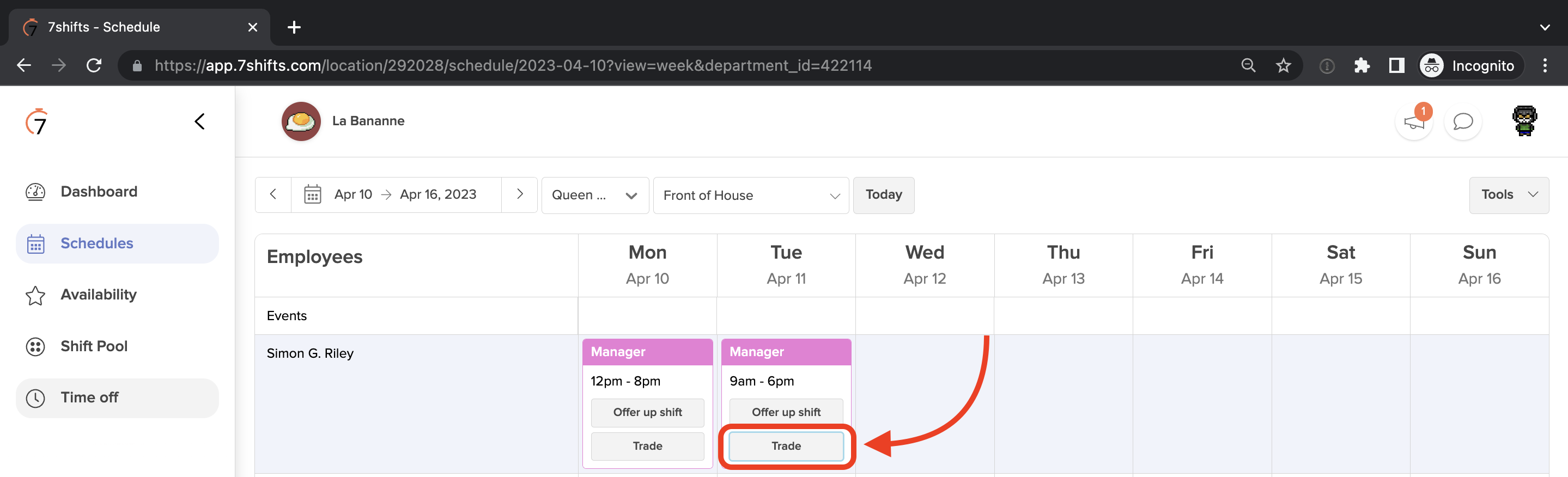Viewport: 1568px width, 477px height.
Task: Jump to Today
Action: coord(883,195)
